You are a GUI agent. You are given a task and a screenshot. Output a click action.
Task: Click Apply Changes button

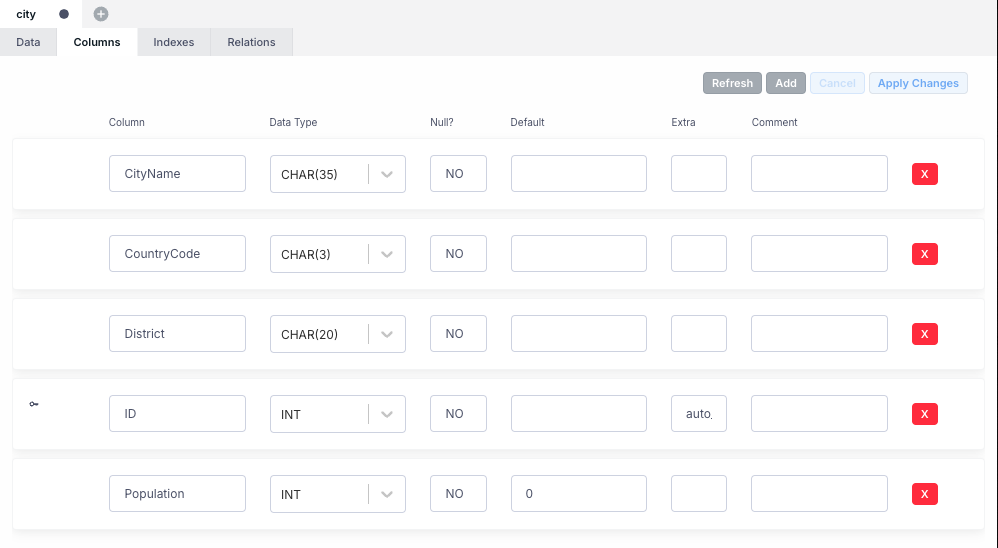click(x=918, y=83)
